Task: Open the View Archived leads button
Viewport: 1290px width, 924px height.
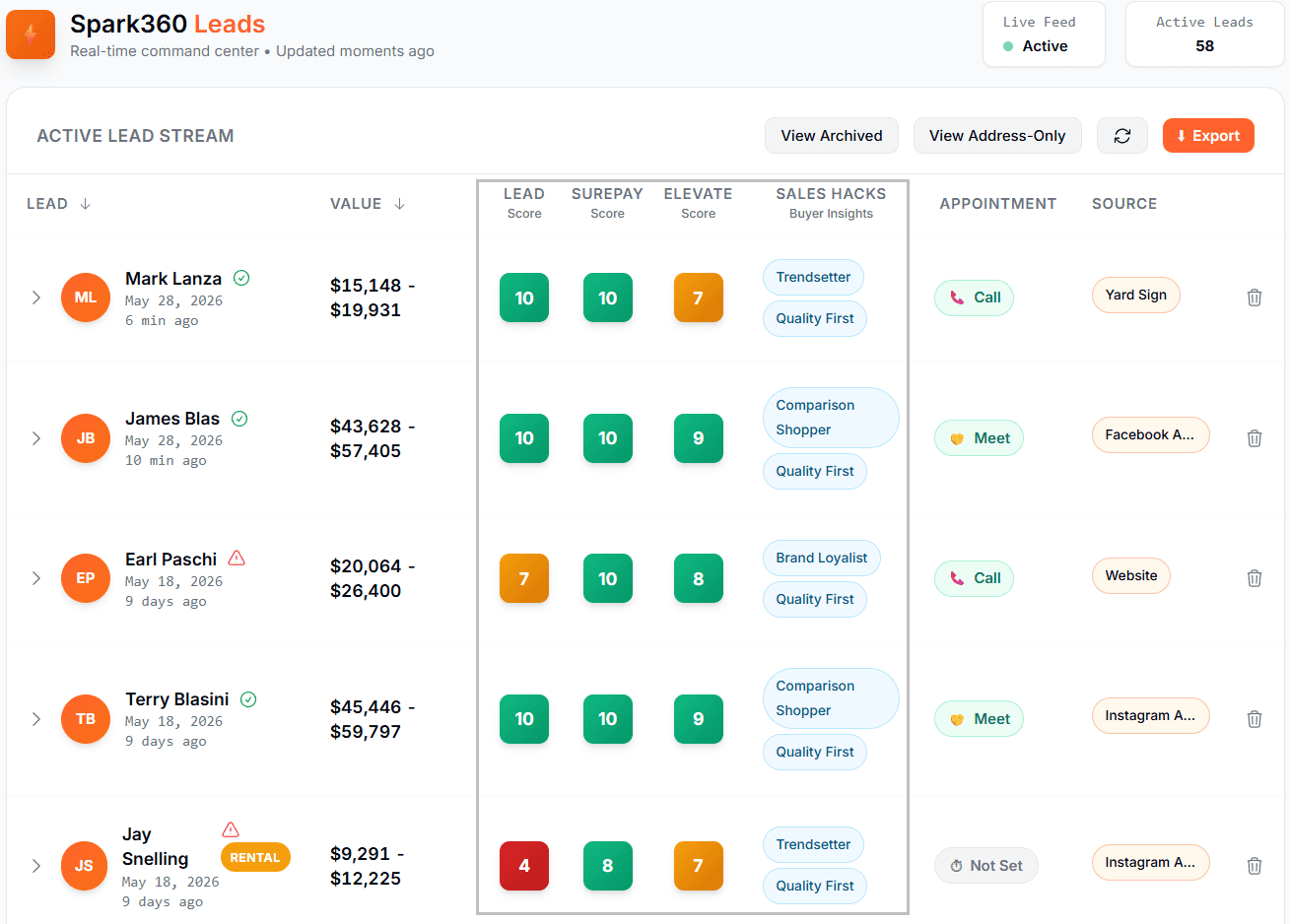Action: pos(832,136)
